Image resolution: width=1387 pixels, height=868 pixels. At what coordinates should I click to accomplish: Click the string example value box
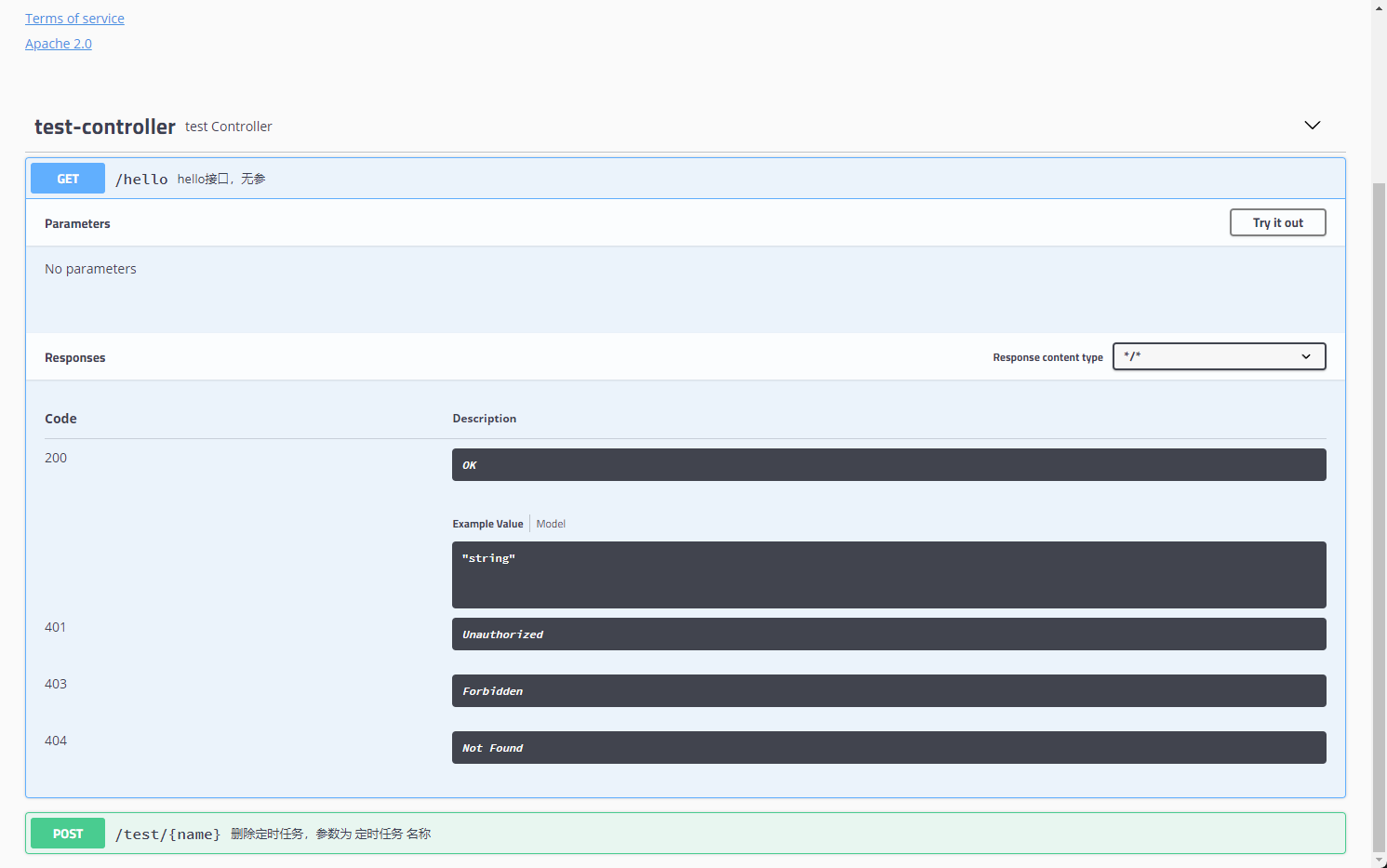[888, 575]
